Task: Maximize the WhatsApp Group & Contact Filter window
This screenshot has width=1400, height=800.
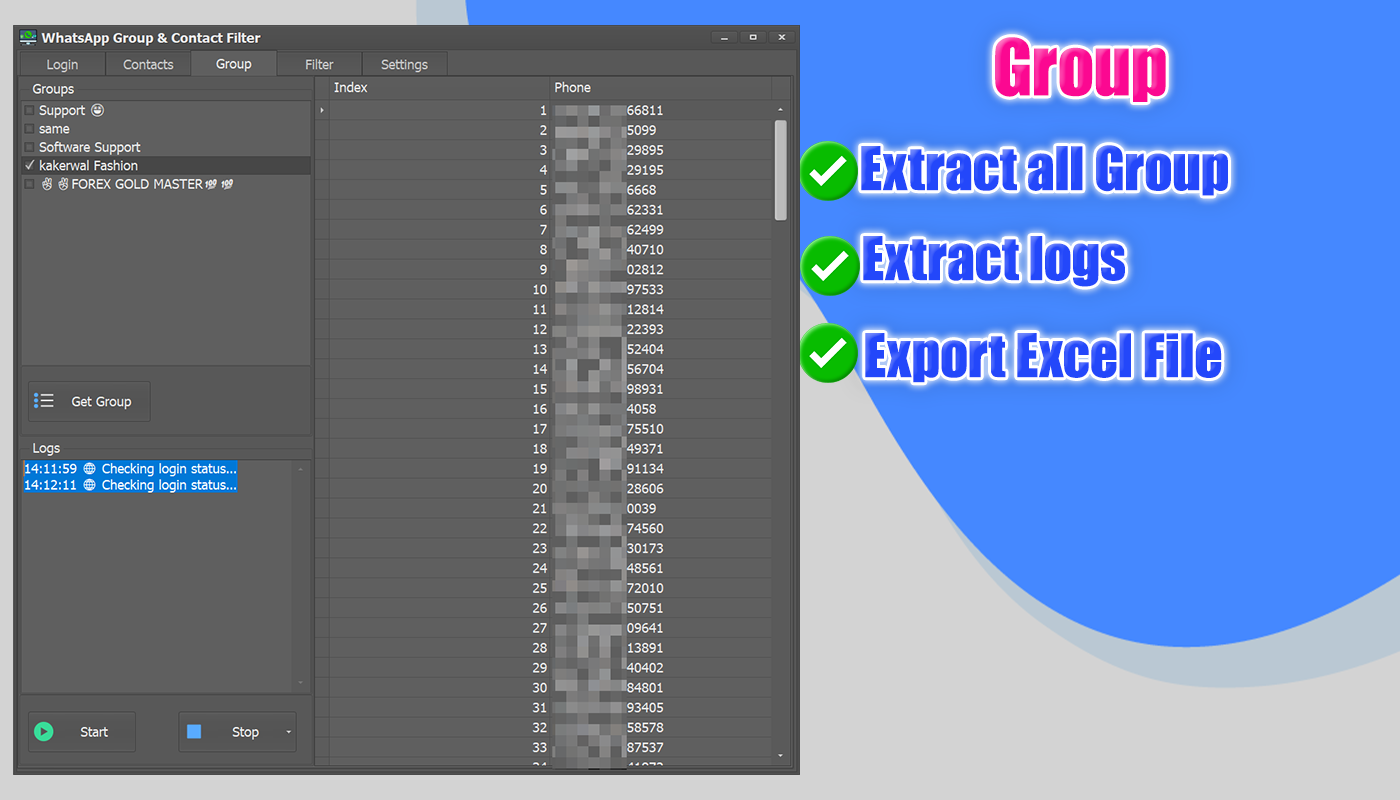Action: pos(753,38)
